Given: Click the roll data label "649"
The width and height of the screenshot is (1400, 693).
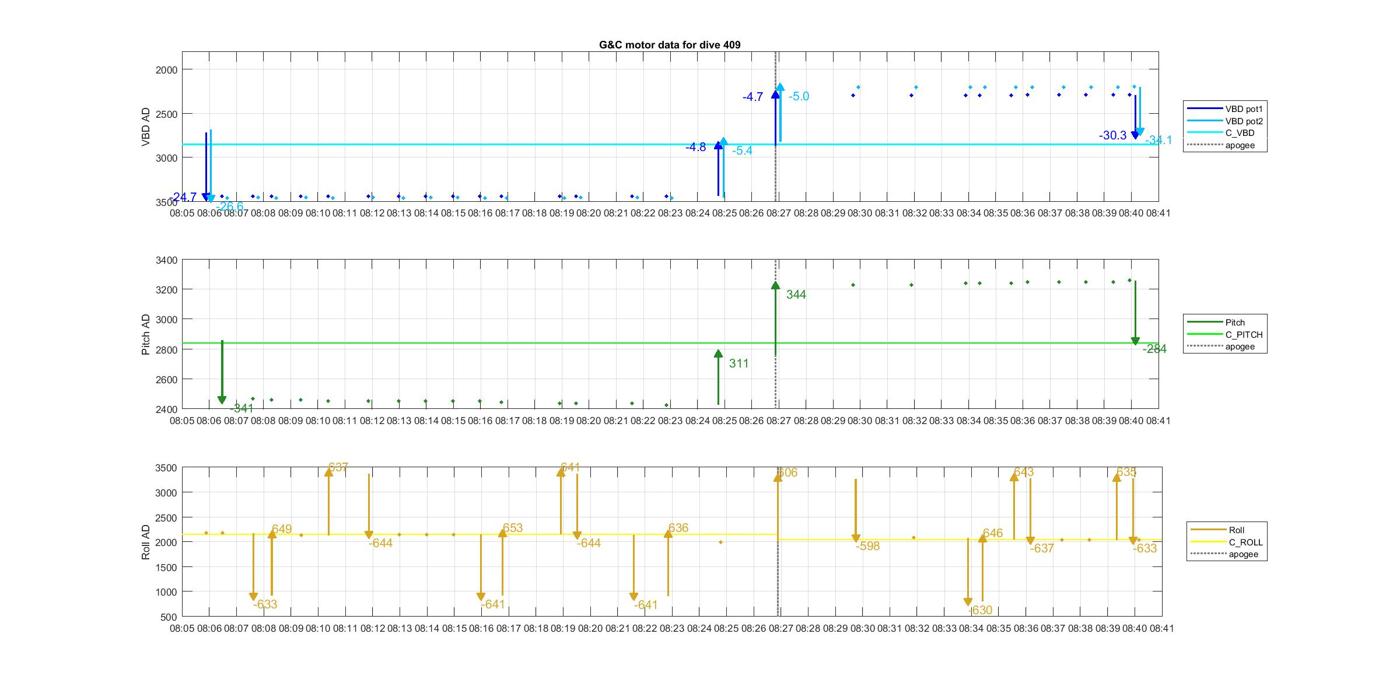Looking at the screenshot, I should 282,530.
